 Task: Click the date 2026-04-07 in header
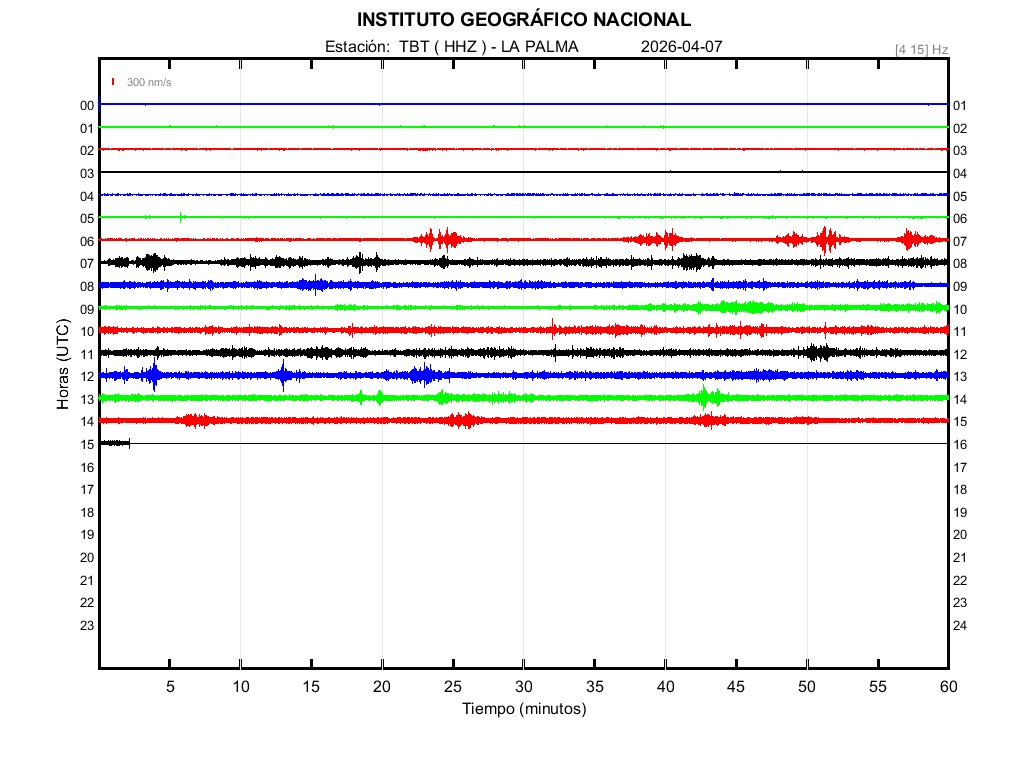point(681,47)
